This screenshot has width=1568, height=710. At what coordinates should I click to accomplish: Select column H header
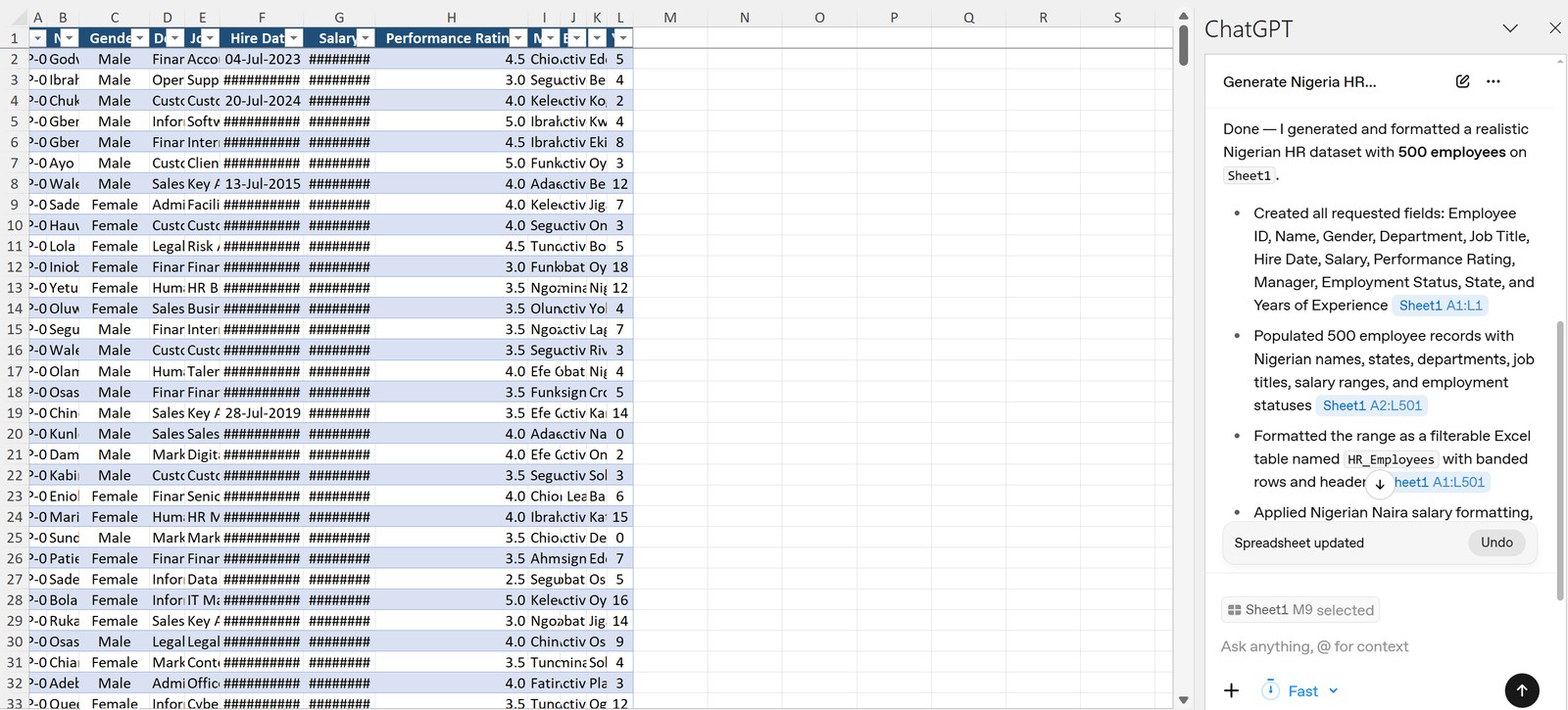pyautogui.click(x=451, y=18)
